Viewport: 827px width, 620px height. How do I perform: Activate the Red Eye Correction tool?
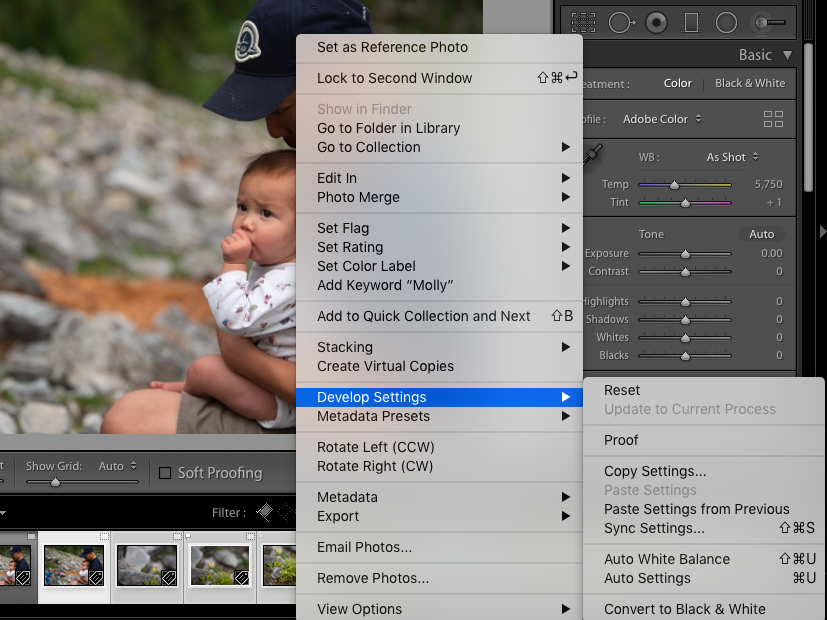[656, 22]
